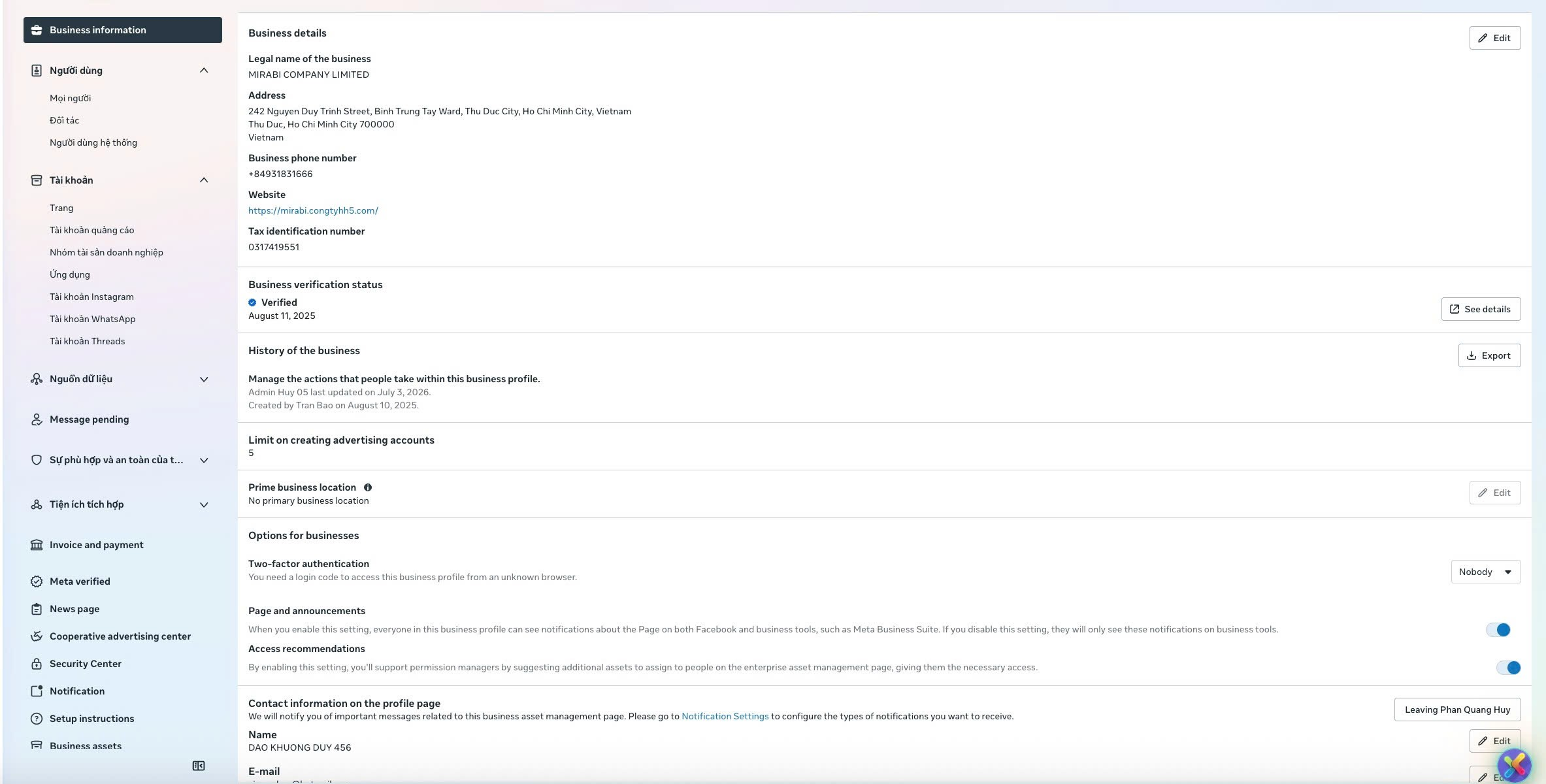Click the Cooperative advertising center icon
Screen dimensions: 1546x784
pos(37,636)
